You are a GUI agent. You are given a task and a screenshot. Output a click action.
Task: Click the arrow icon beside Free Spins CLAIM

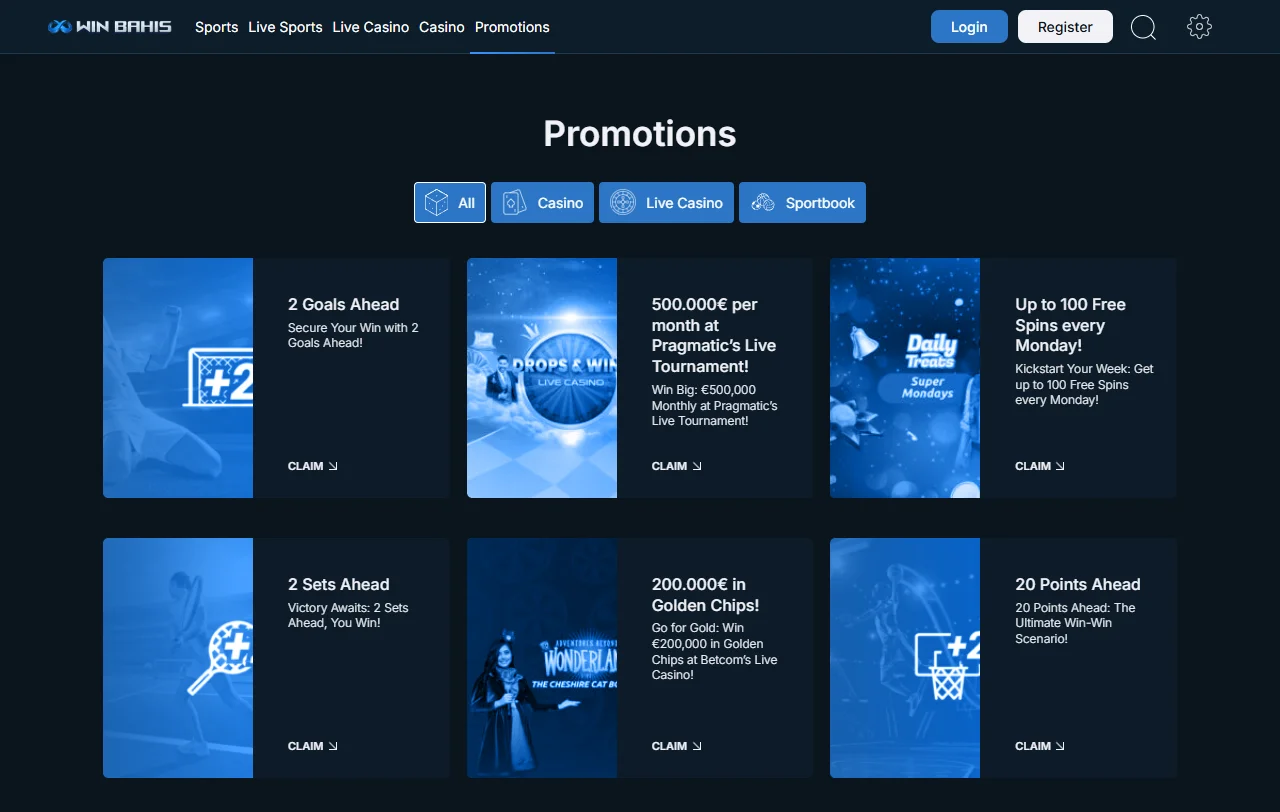(x=1060, y=466)
